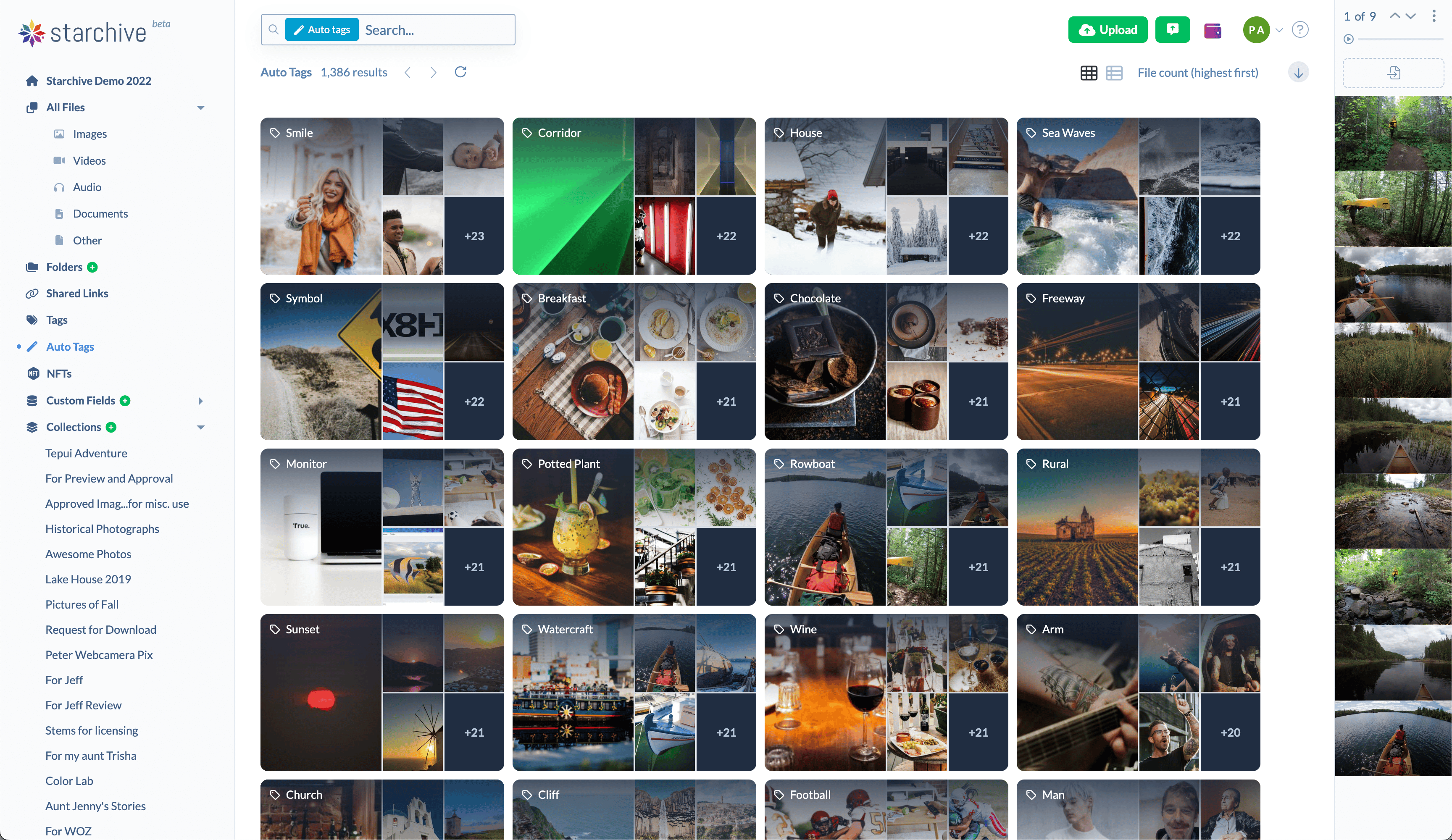This screenshot has width=1452, height=840.
Task: Open the File count sort dropdown
Action: click(x=1197, y=73)
